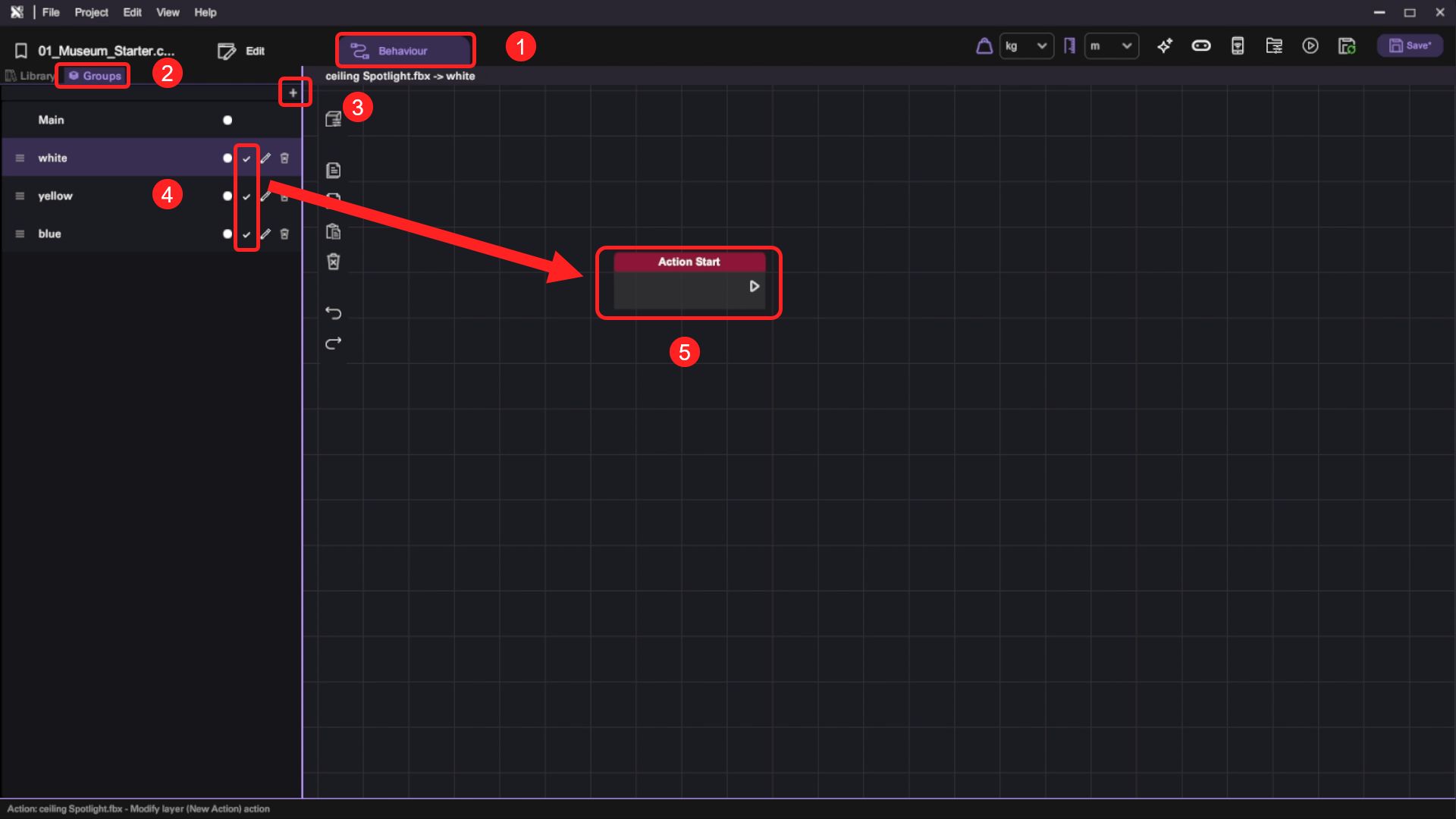Click the save-and-refresh icon beside Save
Viewport: 1456px width, 819px height.
1346,46
